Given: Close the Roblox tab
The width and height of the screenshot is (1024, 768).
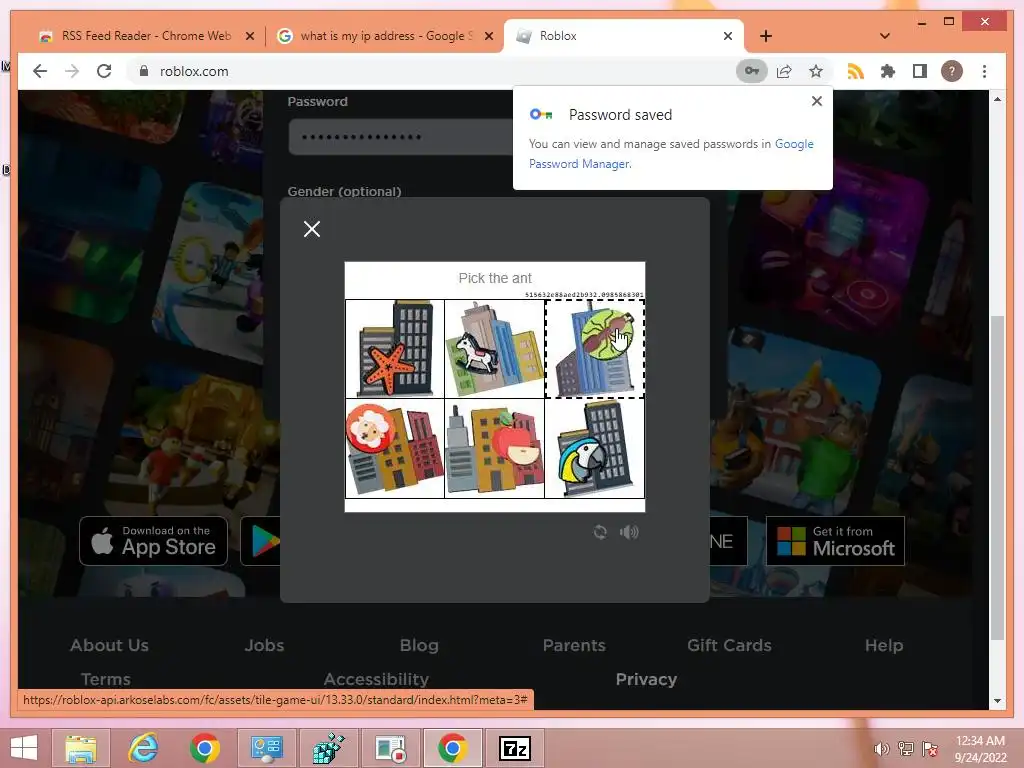Looking at the screenshot, I should [x=728, y=36].
